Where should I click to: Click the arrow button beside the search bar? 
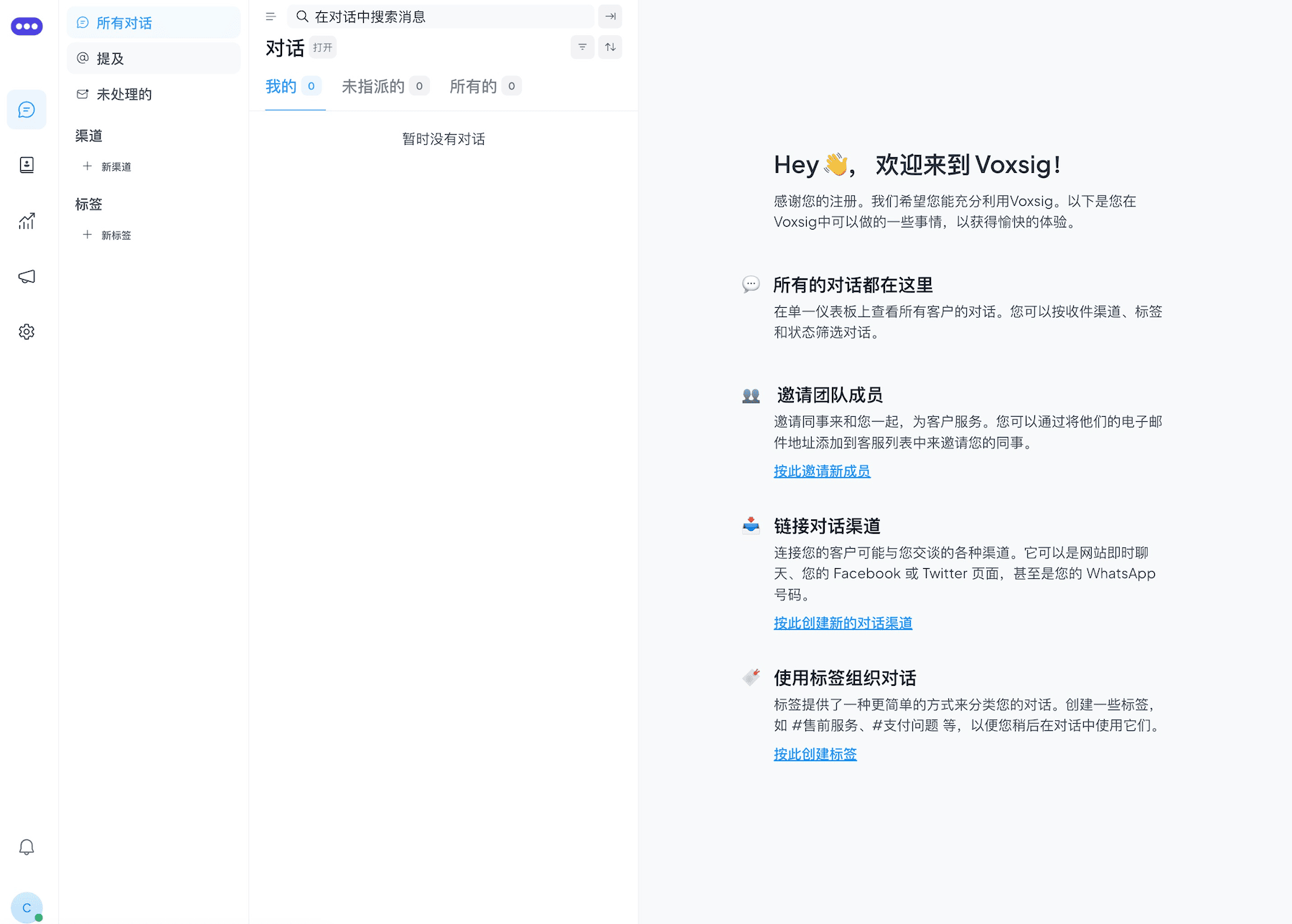point(610,16)
